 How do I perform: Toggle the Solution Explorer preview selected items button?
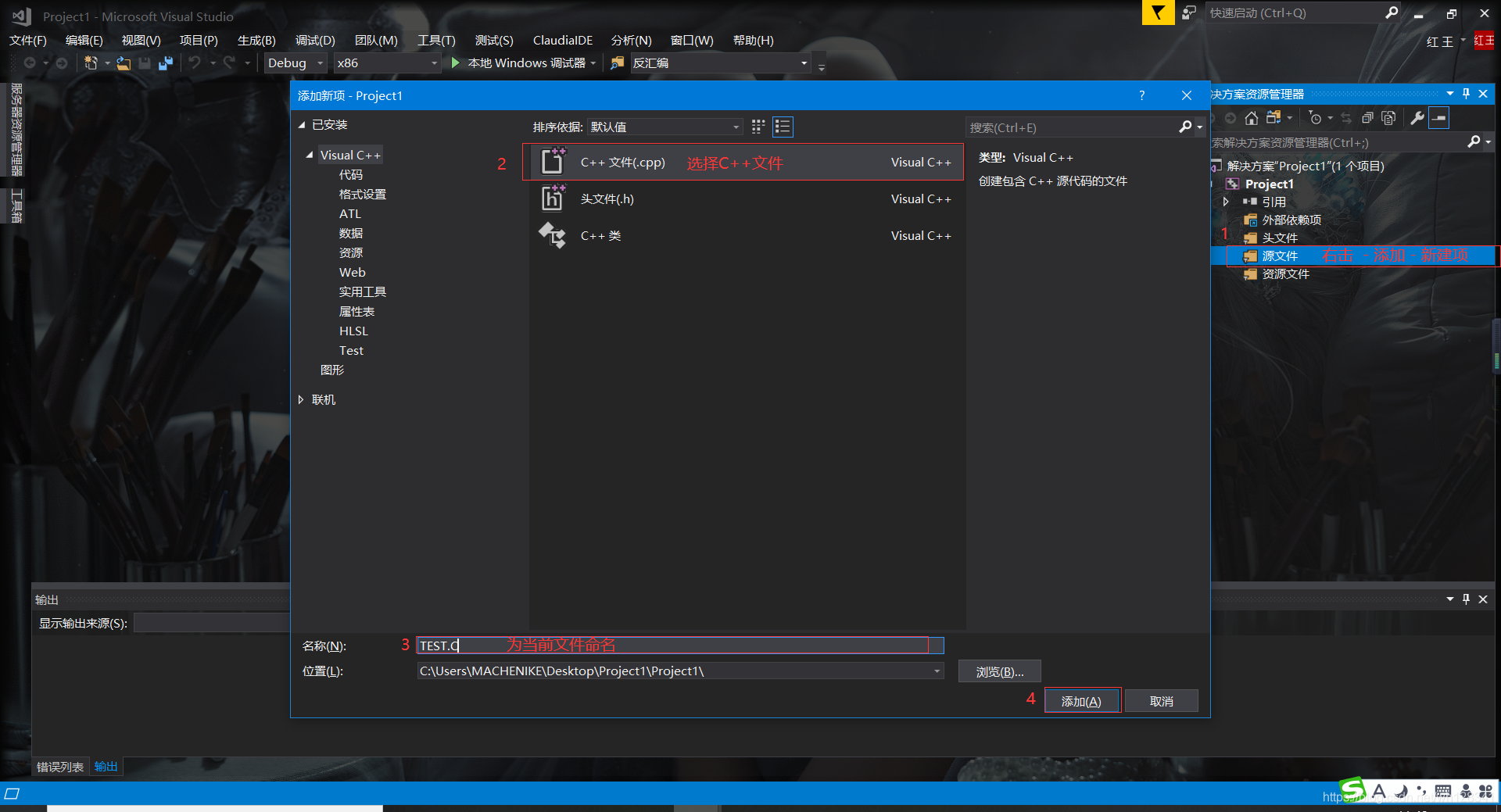(1438, 118)
